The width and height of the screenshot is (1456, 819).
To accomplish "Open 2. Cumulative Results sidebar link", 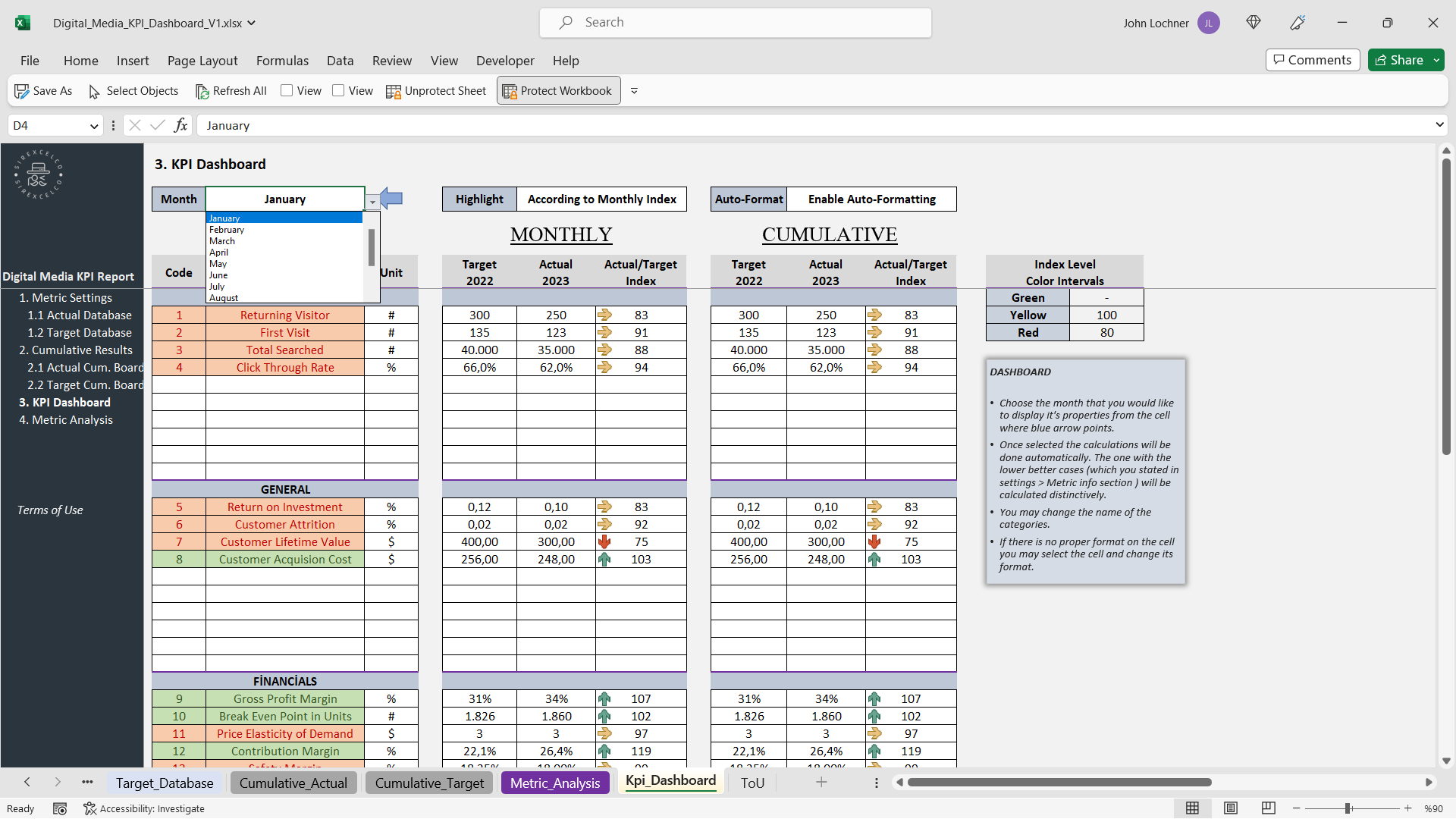I will coord(76,350).
